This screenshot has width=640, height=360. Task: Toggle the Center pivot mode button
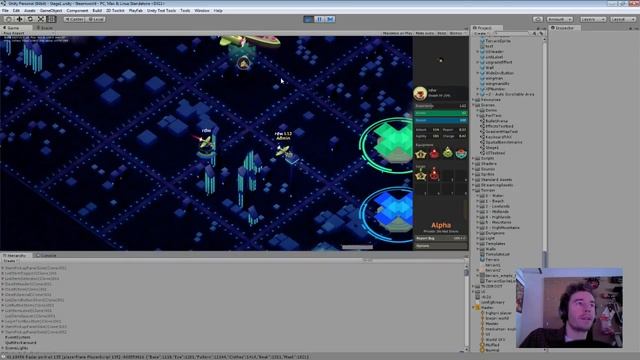point(74,19)
